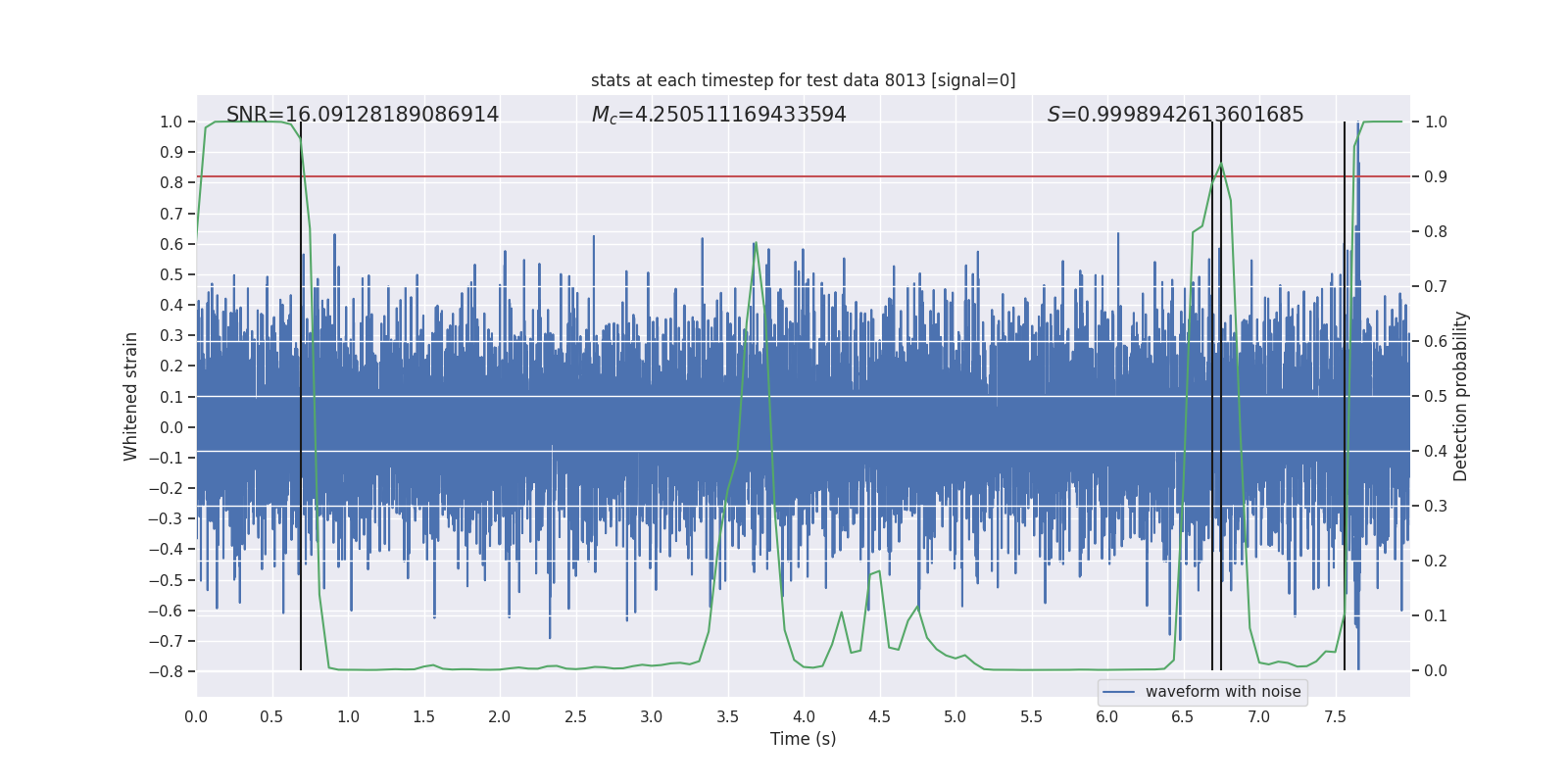This screenshot has width=1568, height=784.
Task: Click the green curve peak near 3.7 seconds
Action: click(x=756, y=243)
